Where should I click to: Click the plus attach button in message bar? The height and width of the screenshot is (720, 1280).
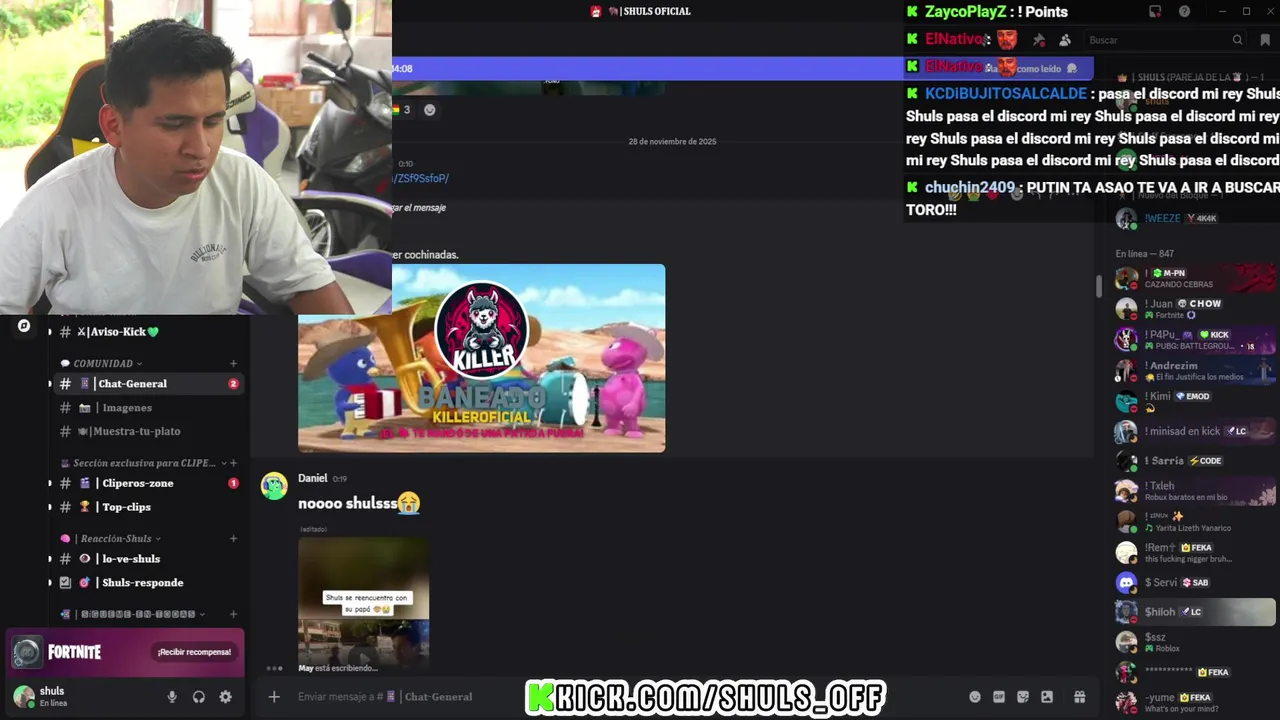(274, 697)
